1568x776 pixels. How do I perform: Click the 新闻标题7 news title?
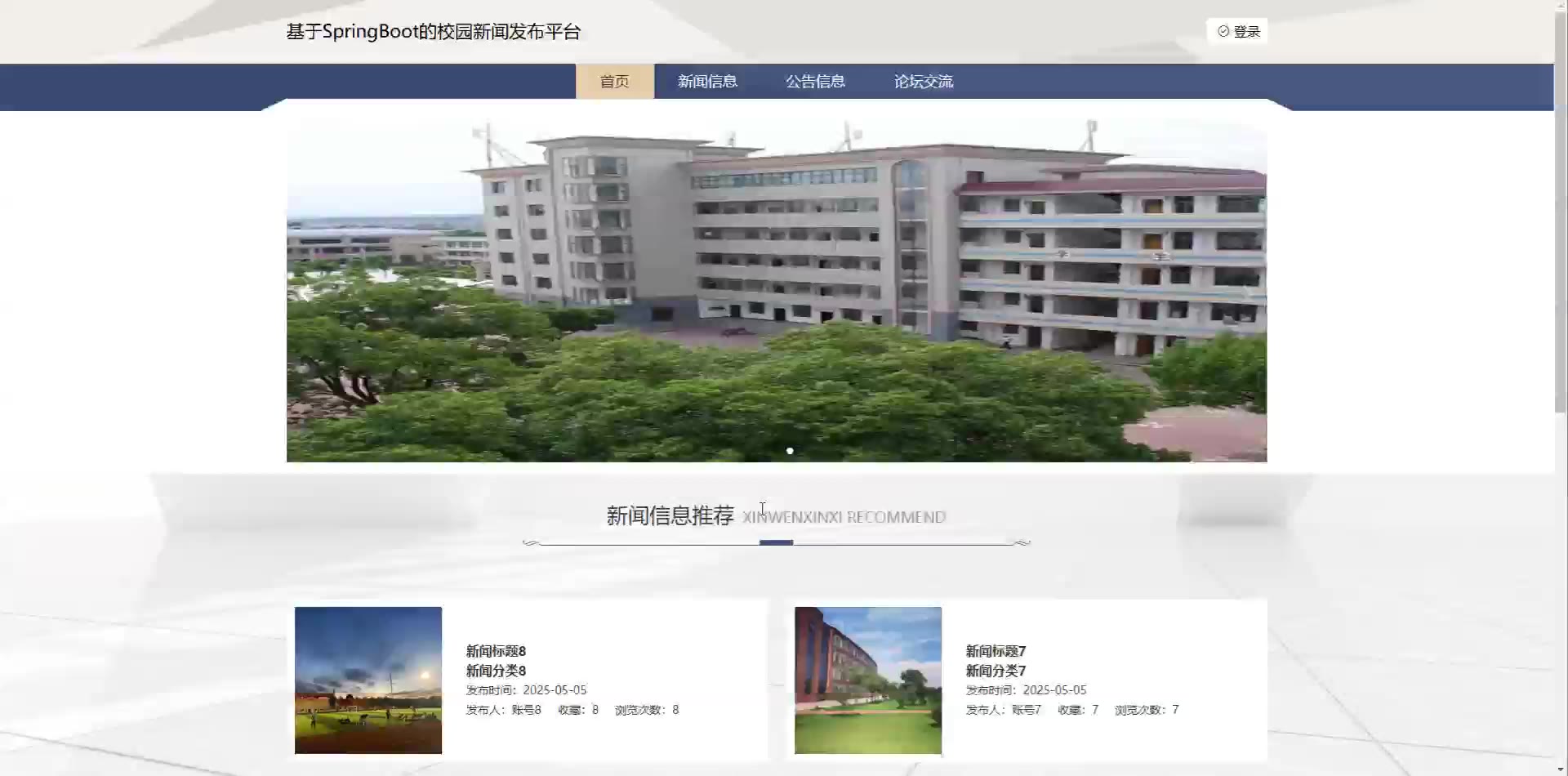[996, 651]
